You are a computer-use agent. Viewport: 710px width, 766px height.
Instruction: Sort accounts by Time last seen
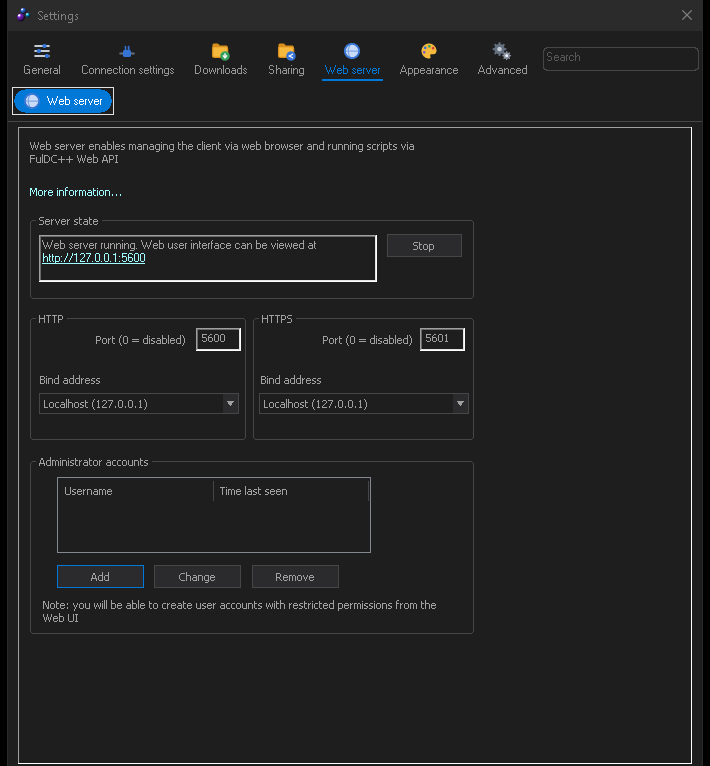(291, 491)
